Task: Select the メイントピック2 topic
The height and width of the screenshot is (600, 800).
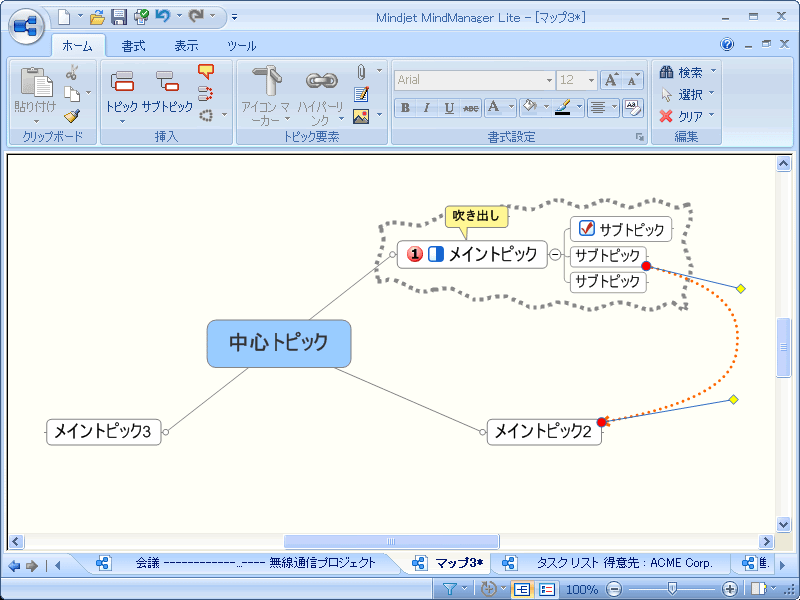Action: click(x=544, y=432)
